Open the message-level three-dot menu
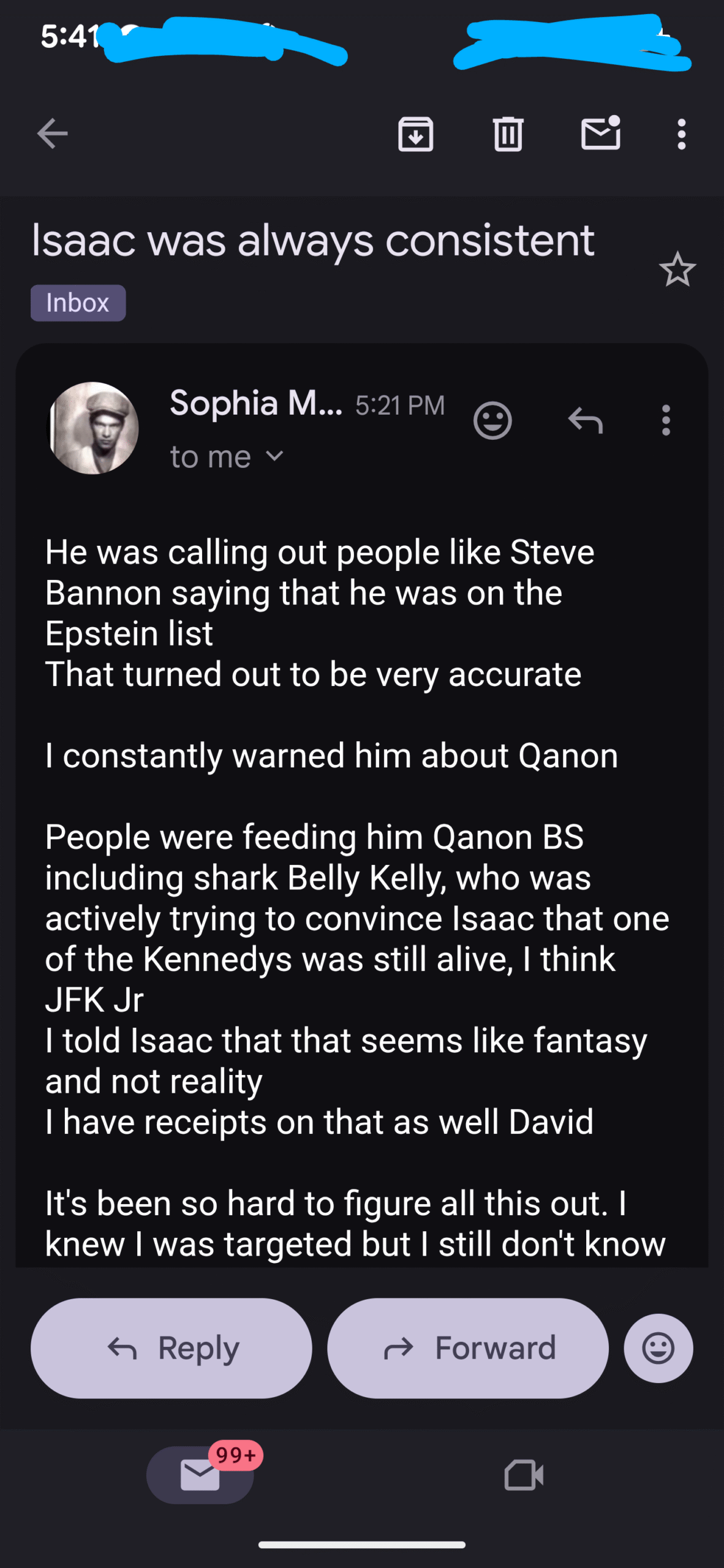This screenshot has height=1568, width=724. coord(666,421)
